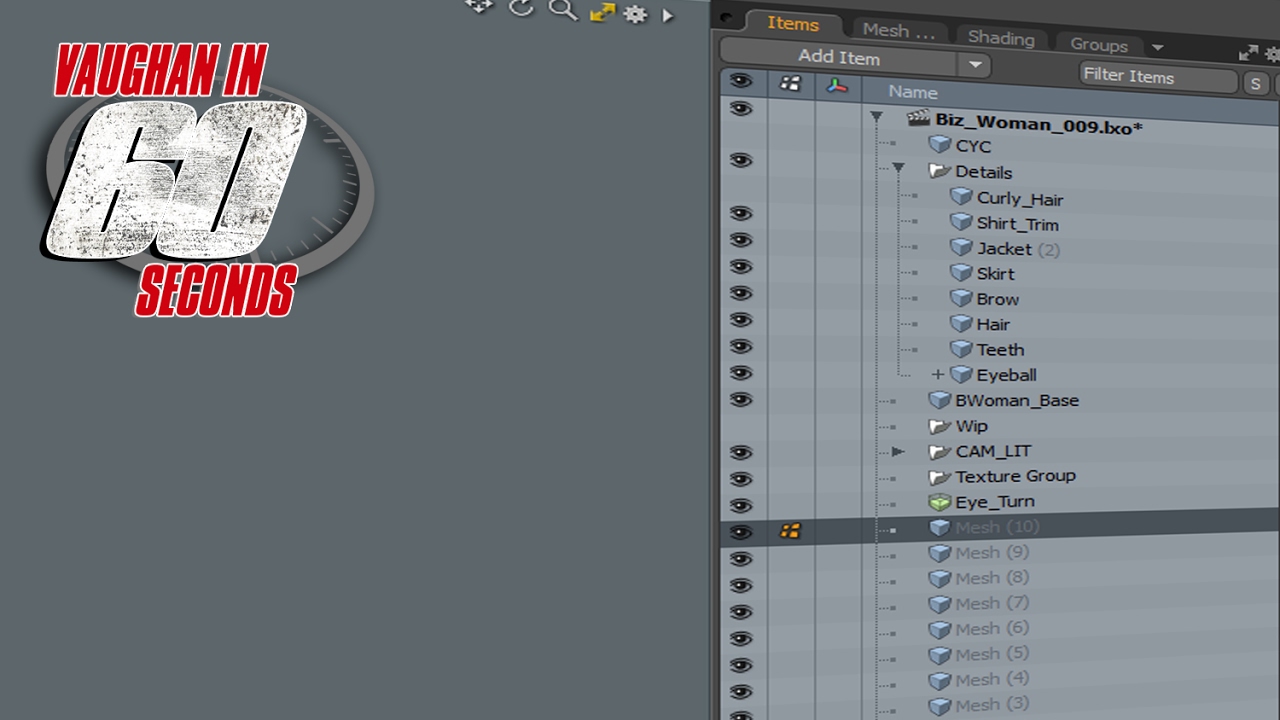Select the Mesh (7) item name
The image size is (1280, 720).
pos(992,603)
